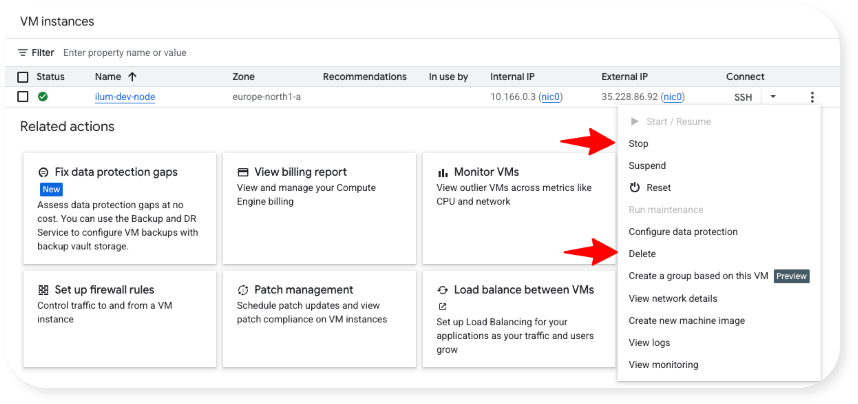Open the ilum-dev-node instance link
The height and width of the screenshot is (404, 858).
click(x=125, y=97)
